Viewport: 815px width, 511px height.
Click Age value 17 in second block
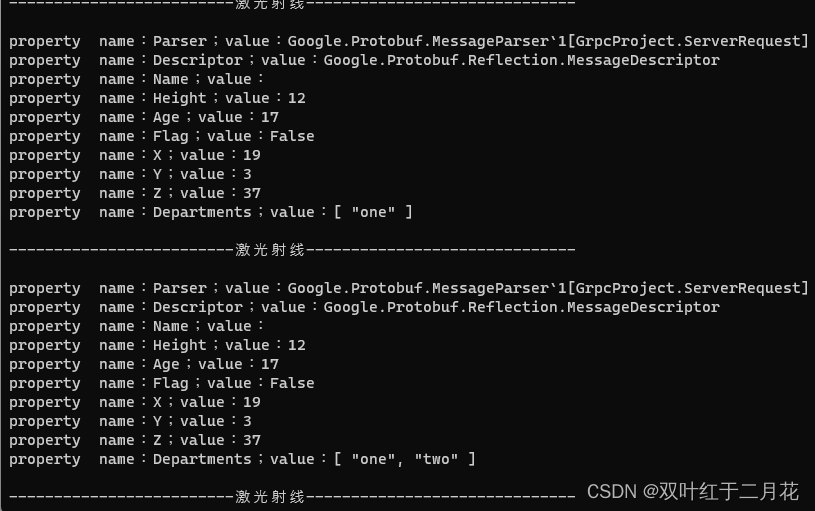coord(269,364)
